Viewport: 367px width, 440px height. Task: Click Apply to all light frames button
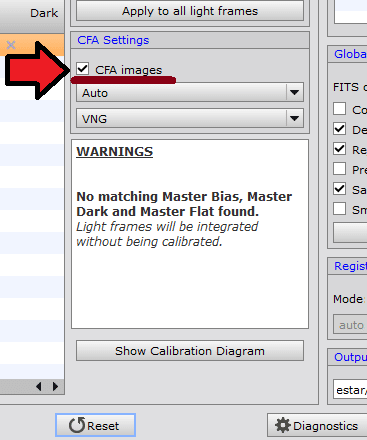190,11
